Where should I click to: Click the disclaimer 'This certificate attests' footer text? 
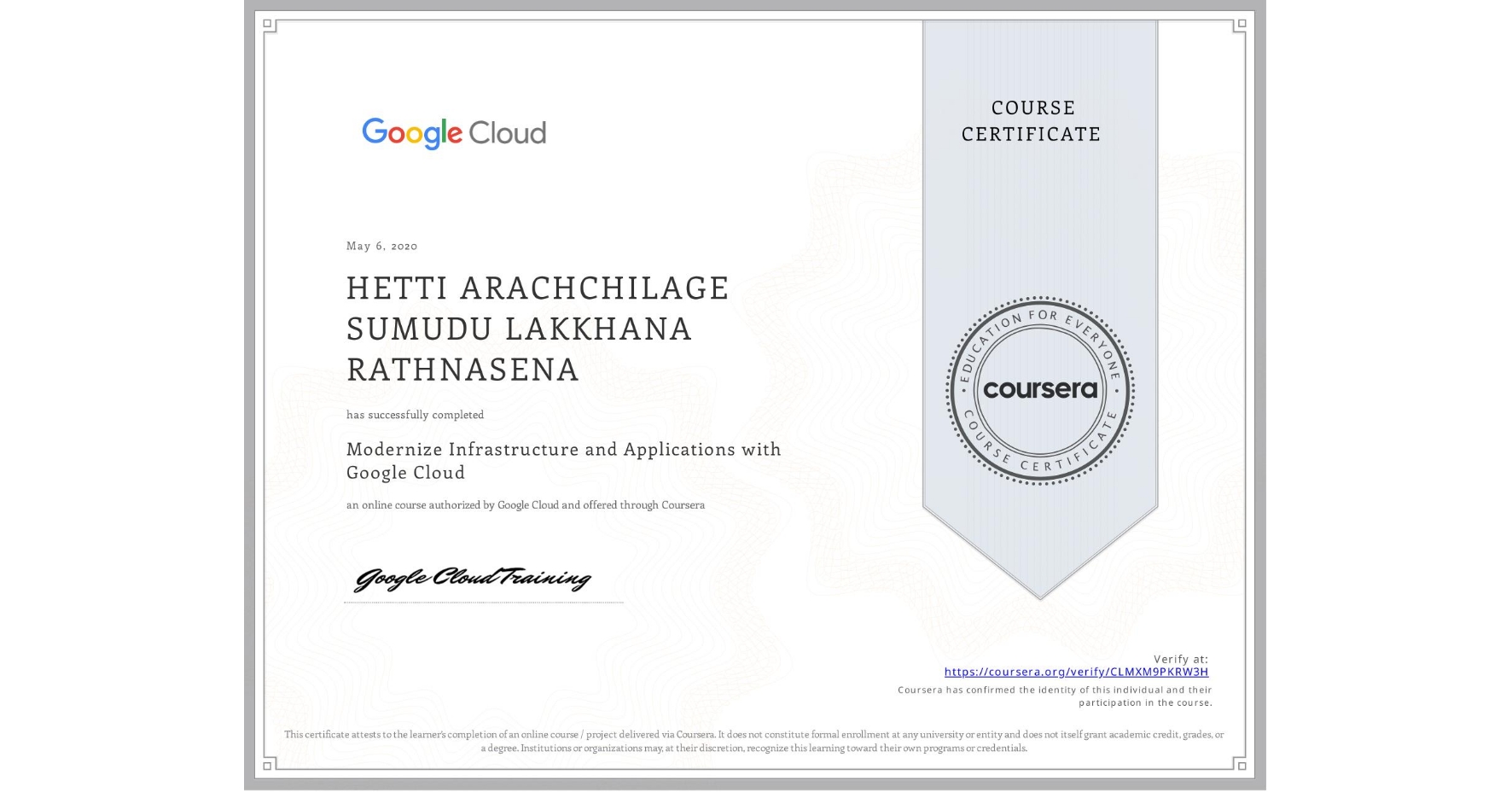point(754,741)
